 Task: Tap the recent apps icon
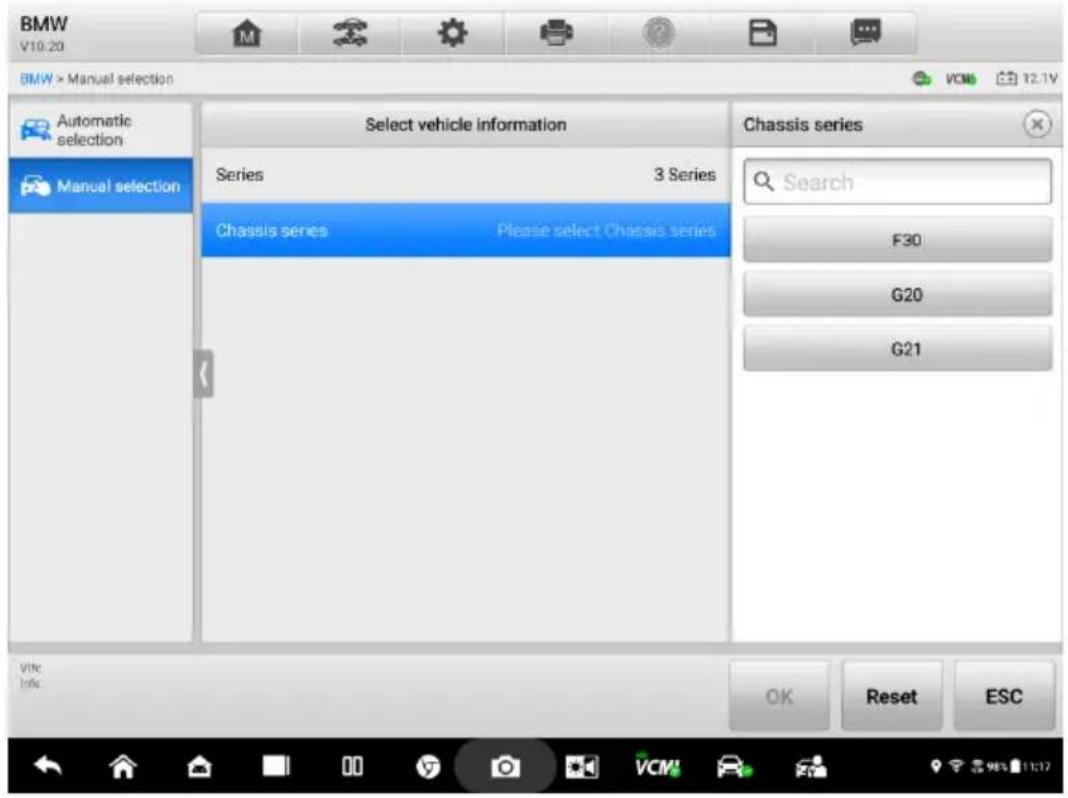276,766
